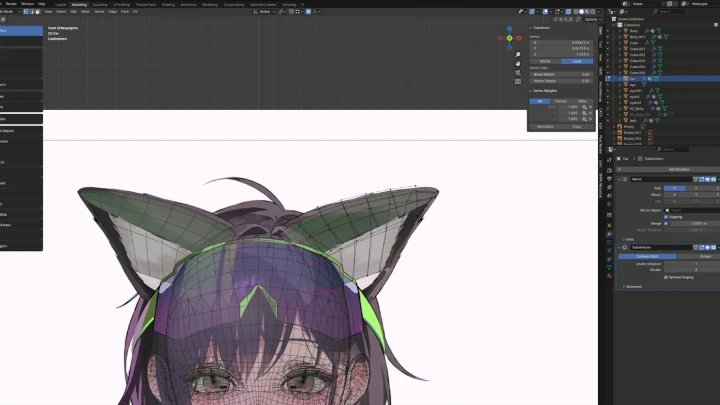Select Catmull-Clark subdivision type

point(647,256)
